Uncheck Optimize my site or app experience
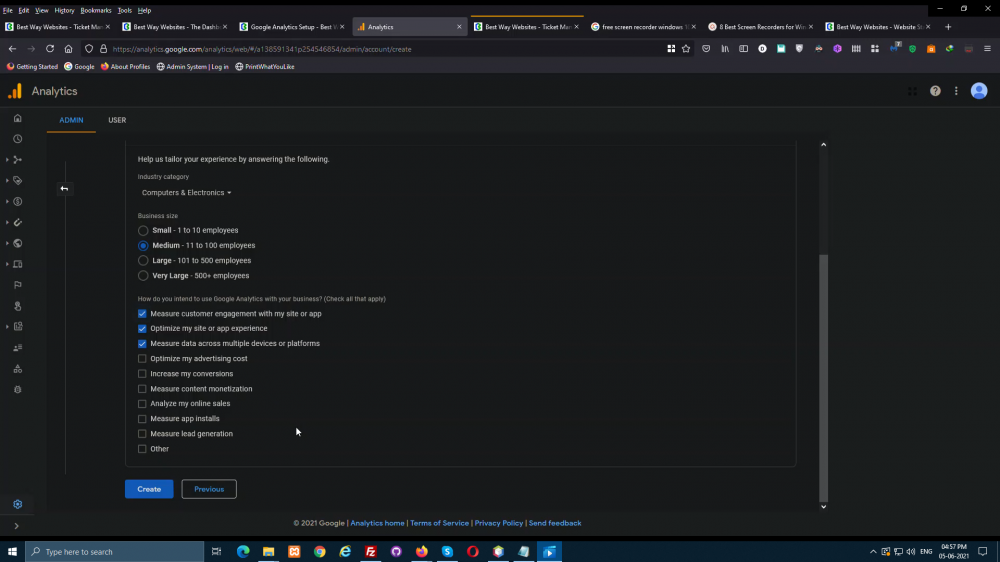The height and width of the screenshot is (562, 1000). tap(142, 329)
